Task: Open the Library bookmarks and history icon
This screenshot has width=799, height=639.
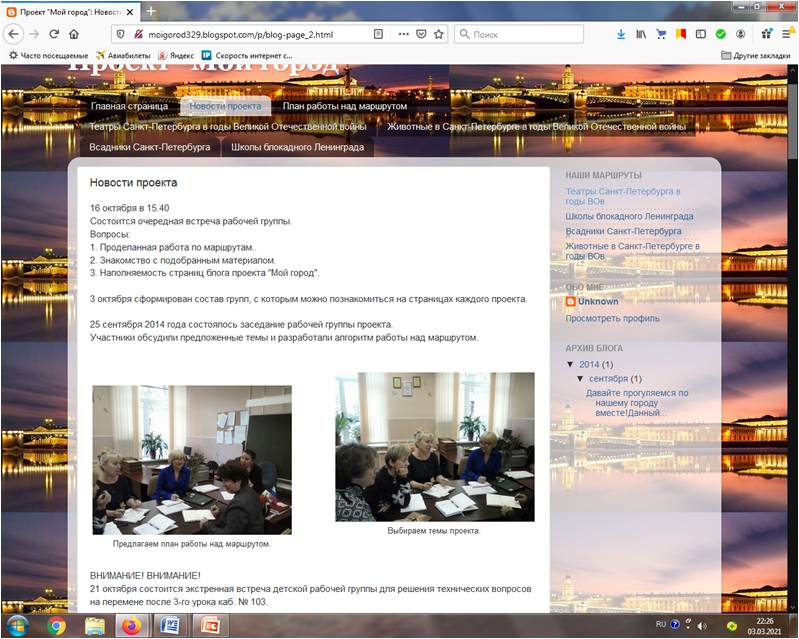Action: 641,34
